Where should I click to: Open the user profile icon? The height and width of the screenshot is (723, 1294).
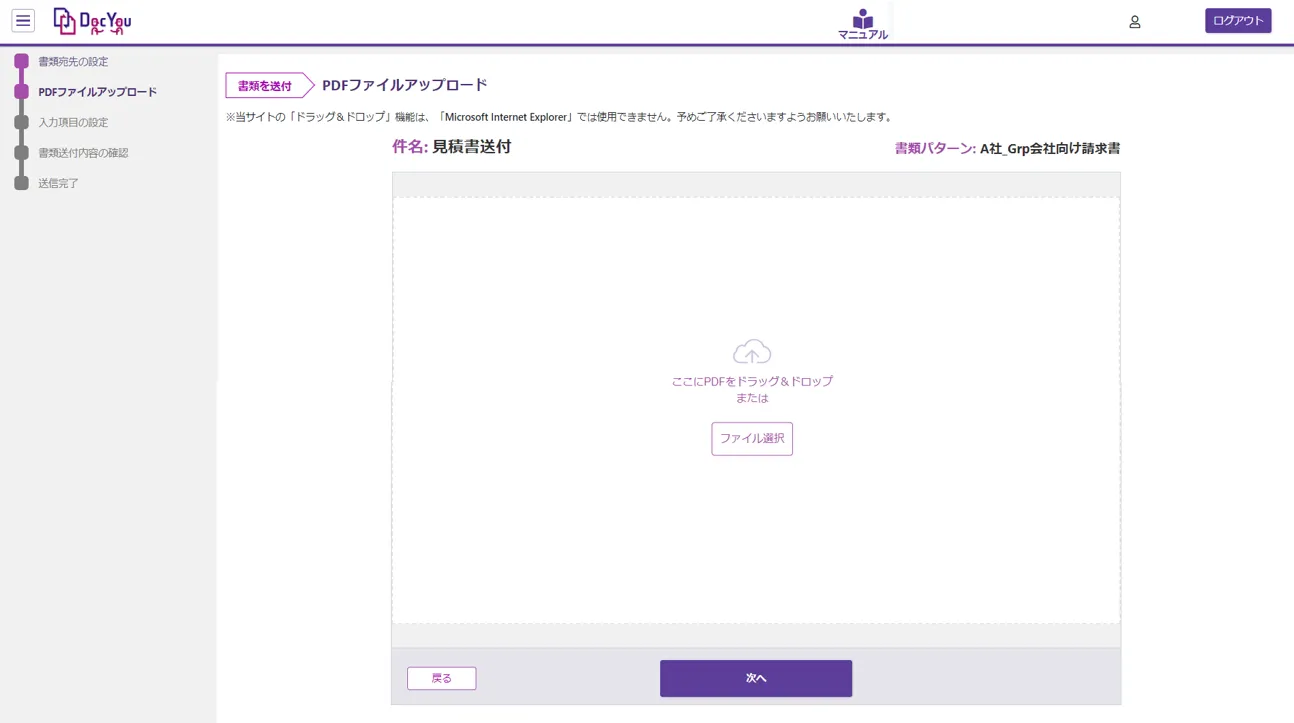tap(1135, 21)
